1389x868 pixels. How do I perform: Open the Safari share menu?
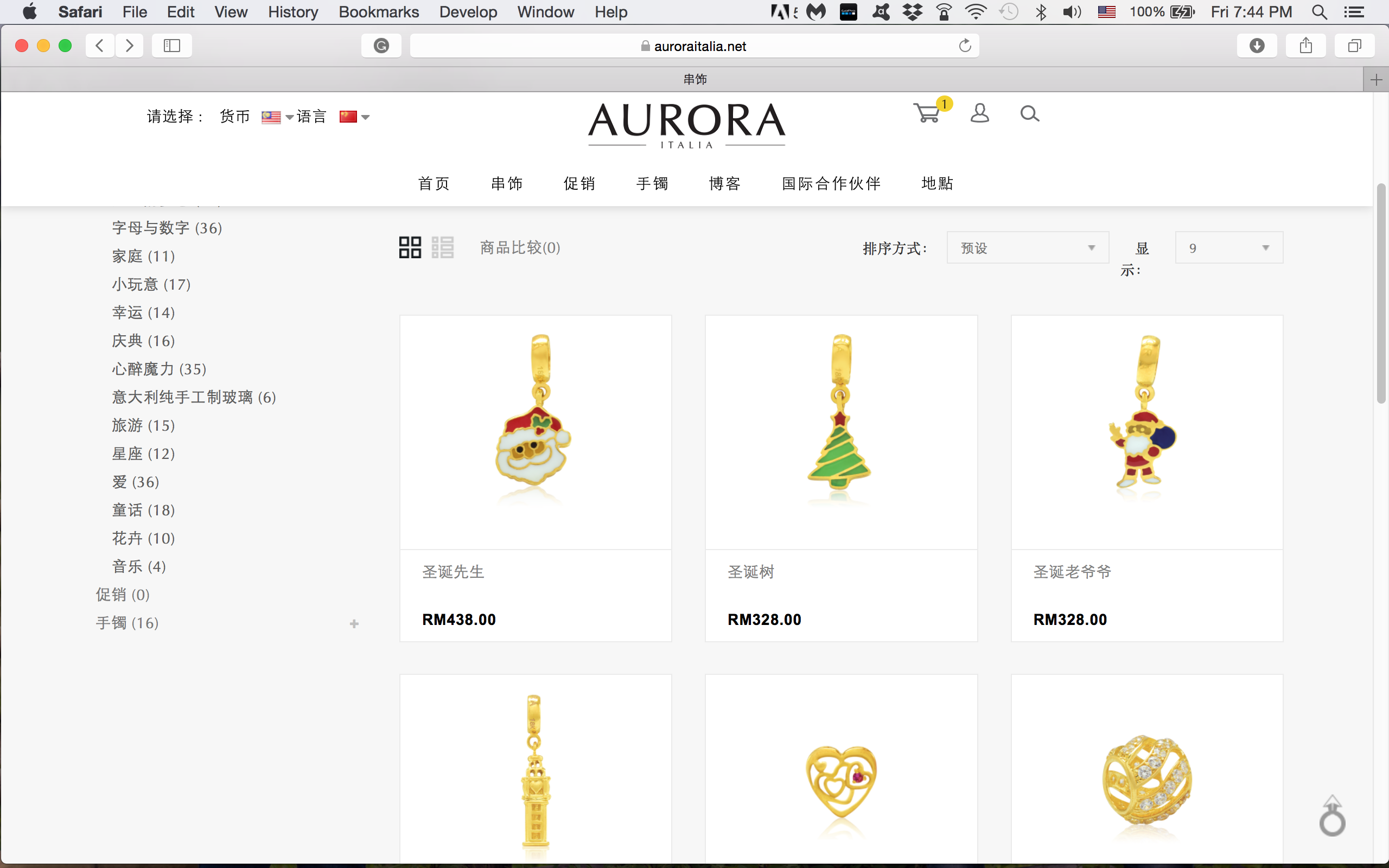coord(1306,46)
